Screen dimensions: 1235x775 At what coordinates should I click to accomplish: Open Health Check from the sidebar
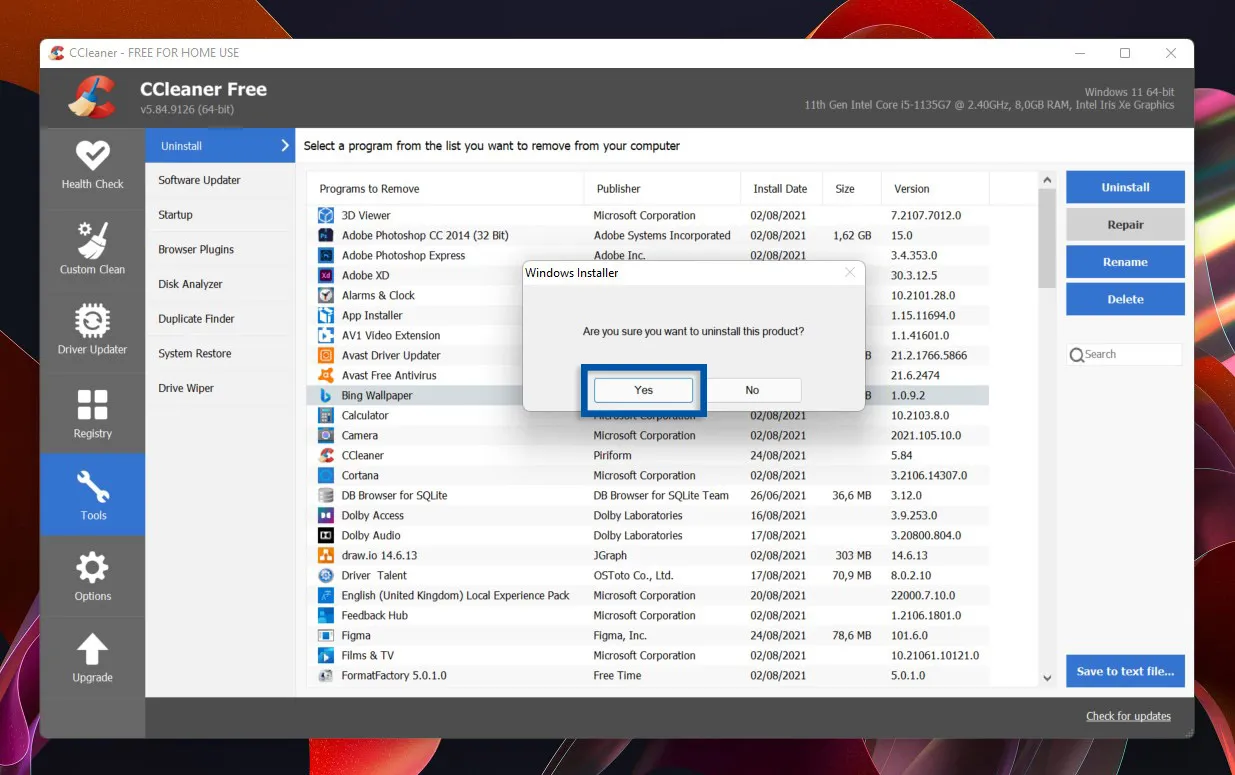point(92,166)
